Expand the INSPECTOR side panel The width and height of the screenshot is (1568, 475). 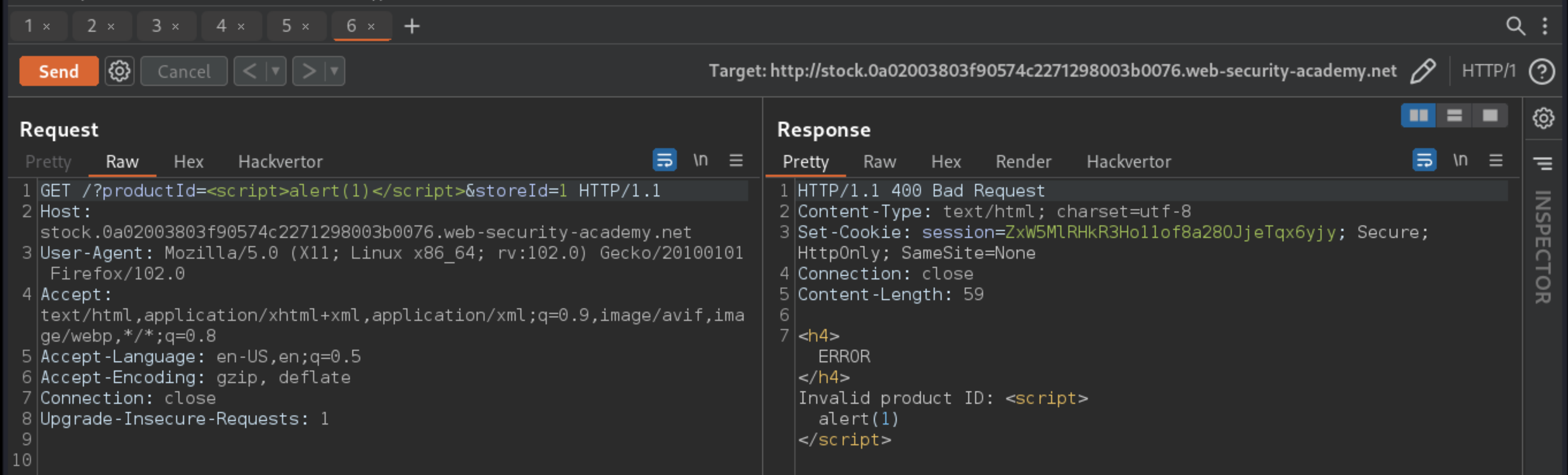coord(1542,247)
